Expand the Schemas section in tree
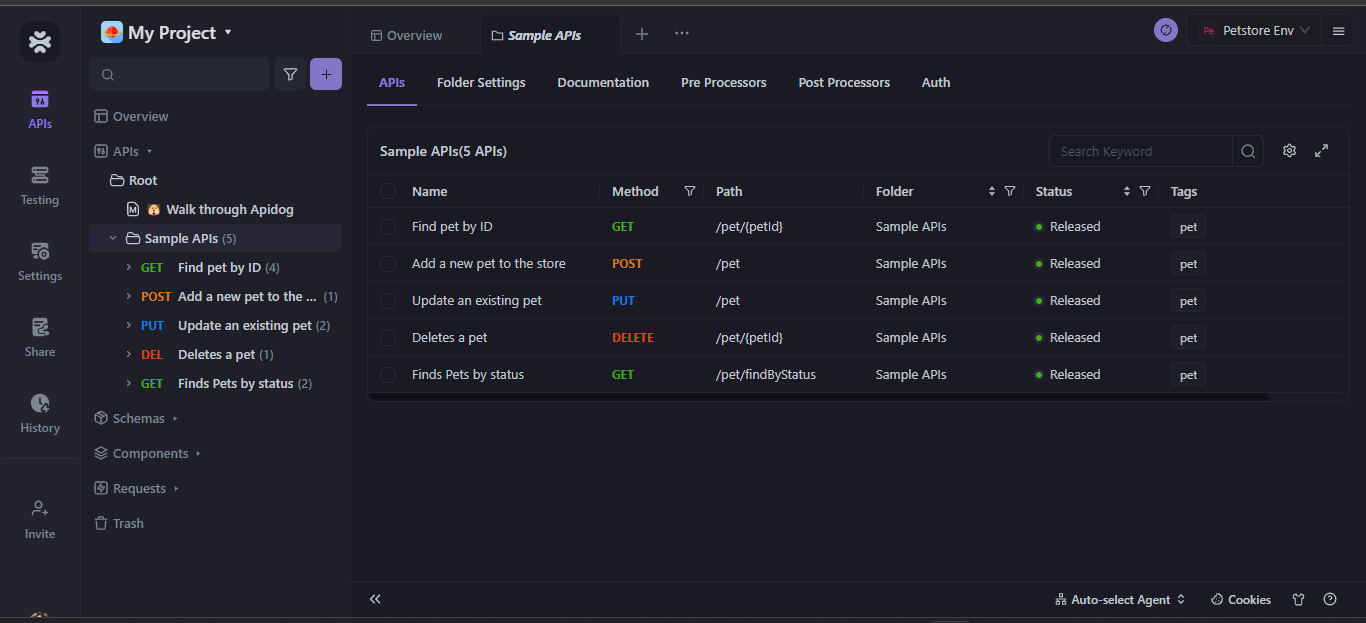This screenshot has width=1366, height=623. pyautogui.click(x=138, y=418)
